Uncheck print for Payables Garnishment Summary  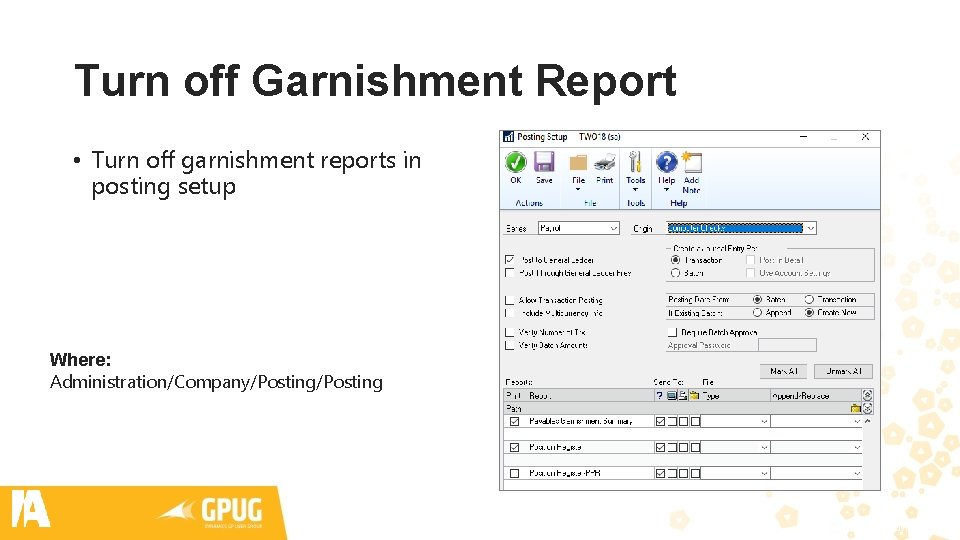tap(514, 421)
